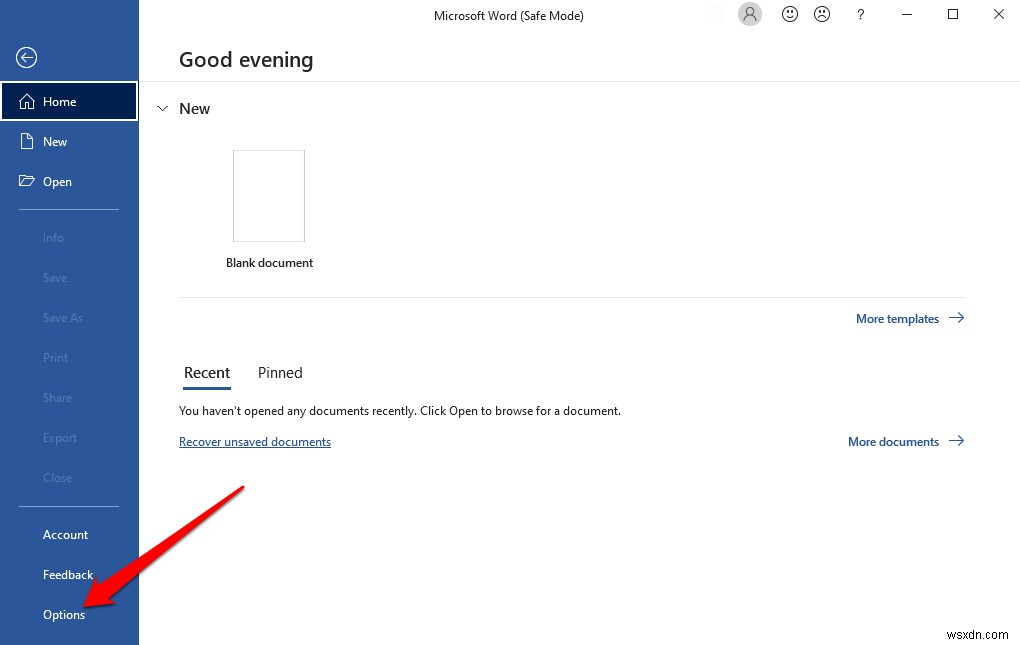Collapse the New section chevron

(162, 108)
